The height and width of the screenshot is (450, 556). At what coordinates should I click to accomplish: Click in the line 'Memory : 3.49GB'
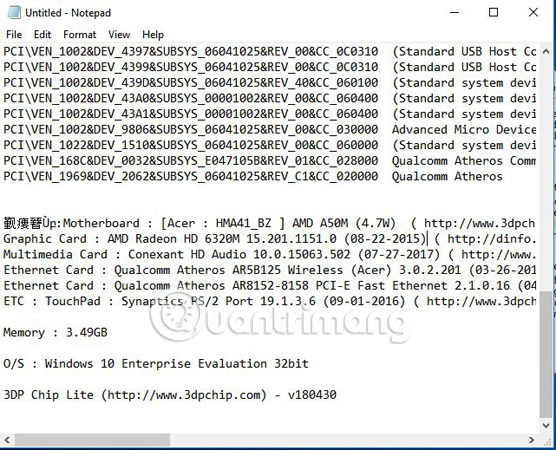pyautogui.click(x=55, y=332)
